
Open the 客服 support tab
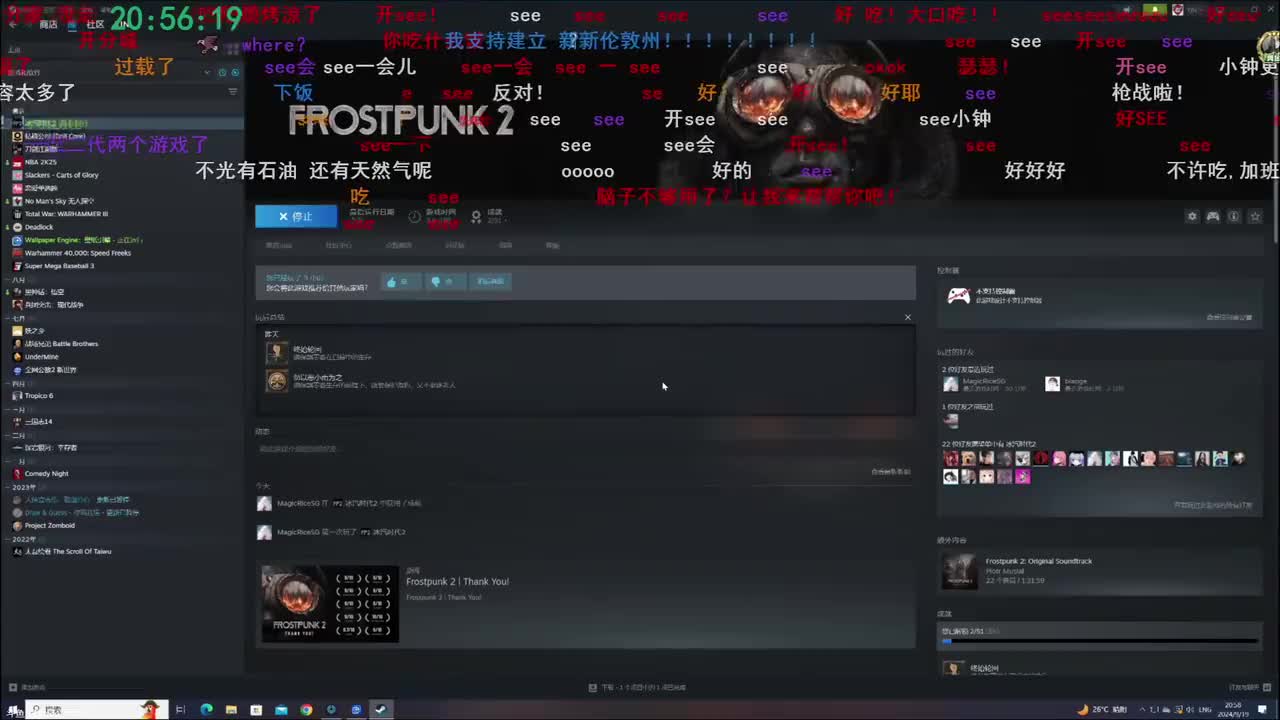(x=553, y=245)
